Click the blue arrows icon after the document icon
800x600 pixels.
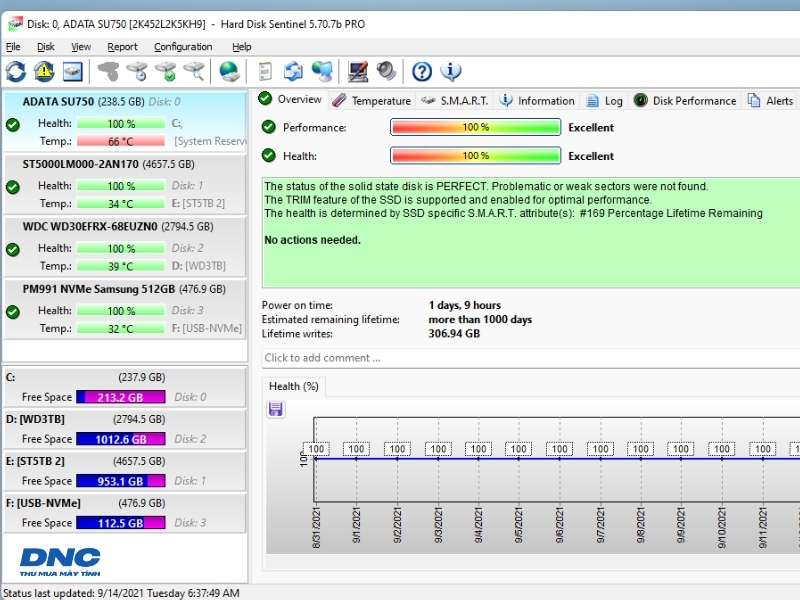pyautogui.click(x=293, y=71)
